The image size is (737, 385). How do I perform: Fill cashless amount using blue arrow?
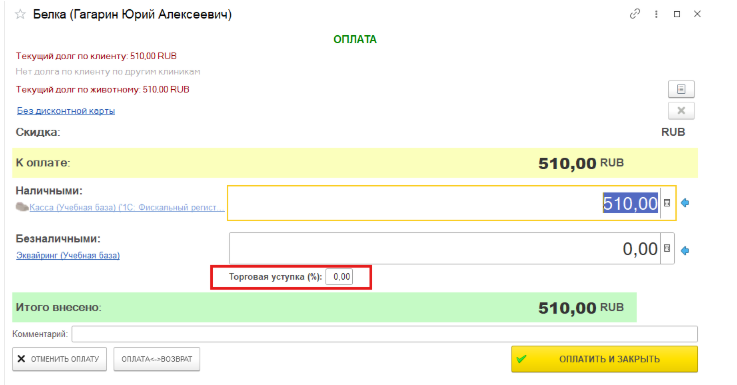coord(685,251)
